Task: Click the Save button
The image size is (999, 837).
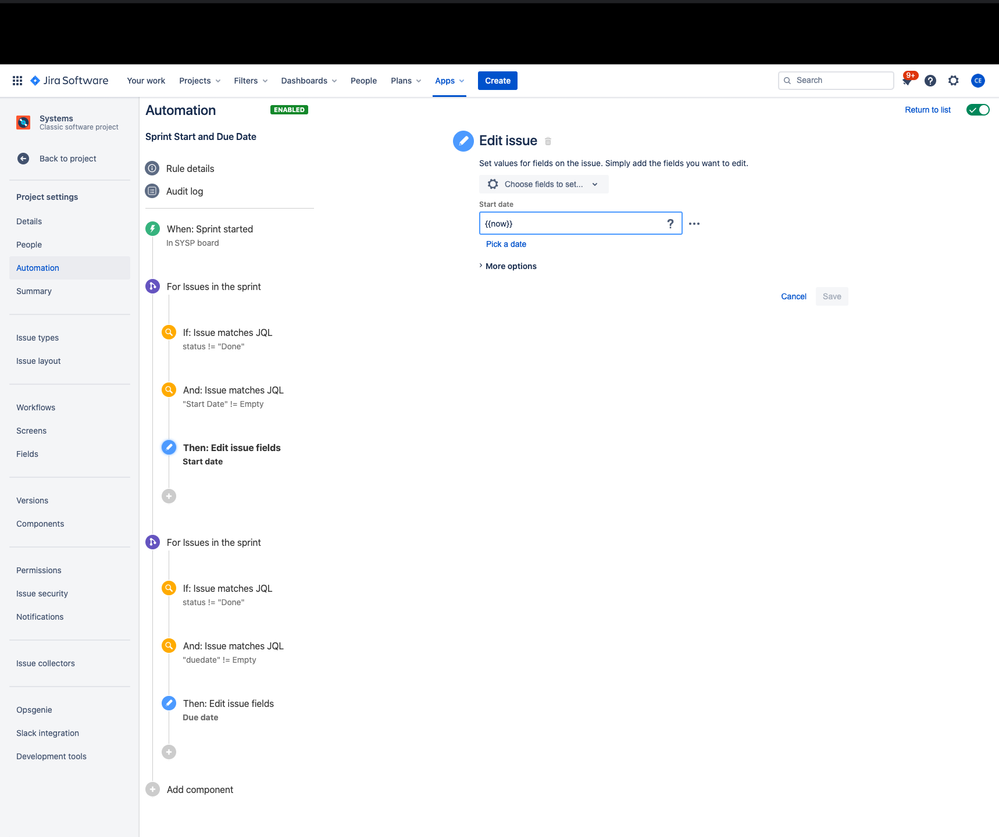Action: (x=832, y=296)
